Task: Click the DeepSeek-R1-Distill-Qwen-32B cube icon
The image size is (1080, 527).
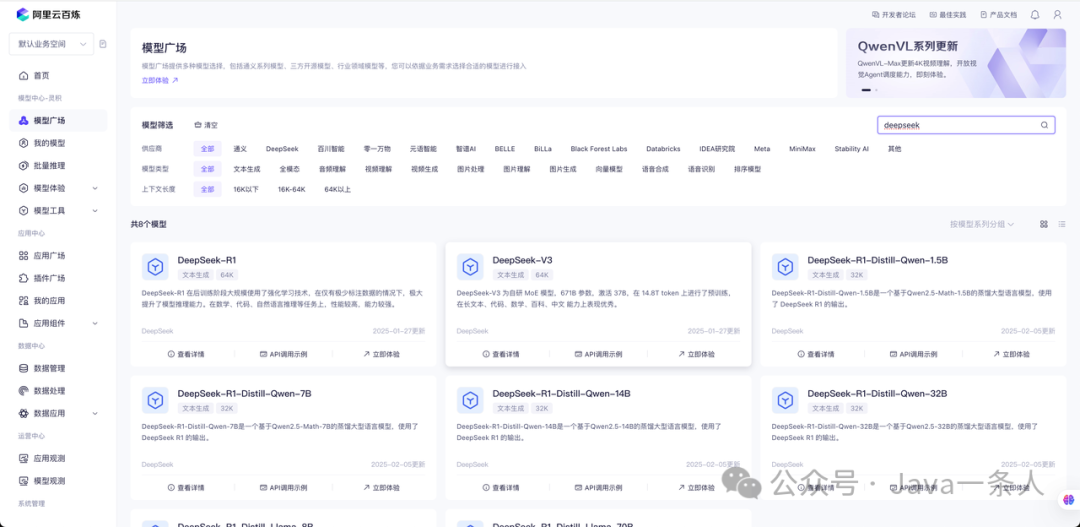Action: coord(785,400)
